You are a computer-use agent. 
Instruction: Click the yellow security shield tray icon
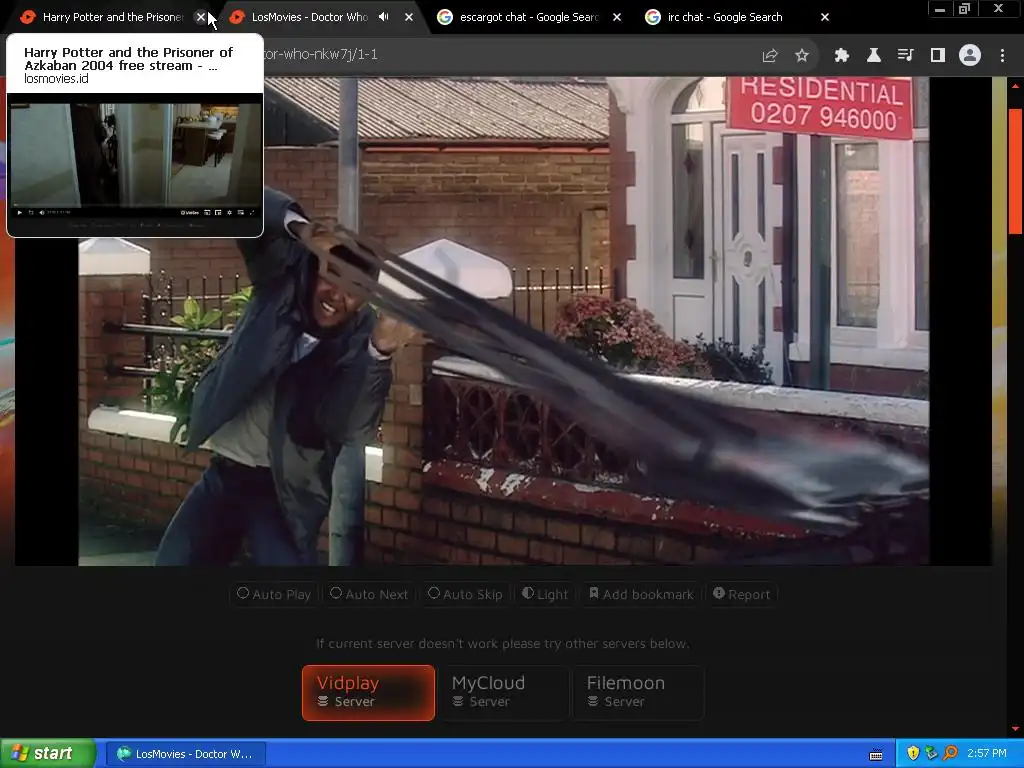[x=913, y=754]
